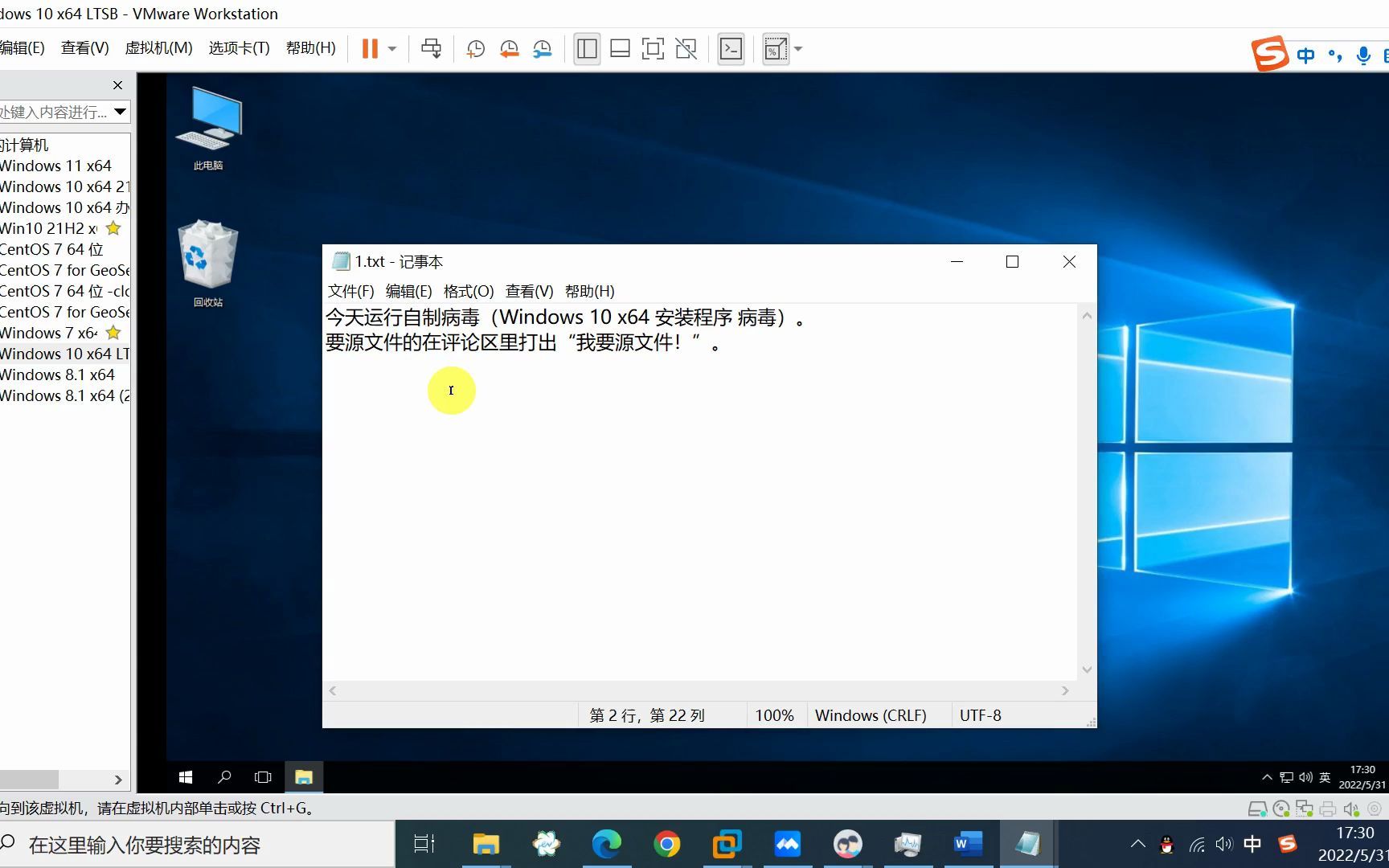The height and width of the screenshot is (868, 1389).
Task: Click the VMware network adapter status icon
Action: pos(1304,809)
